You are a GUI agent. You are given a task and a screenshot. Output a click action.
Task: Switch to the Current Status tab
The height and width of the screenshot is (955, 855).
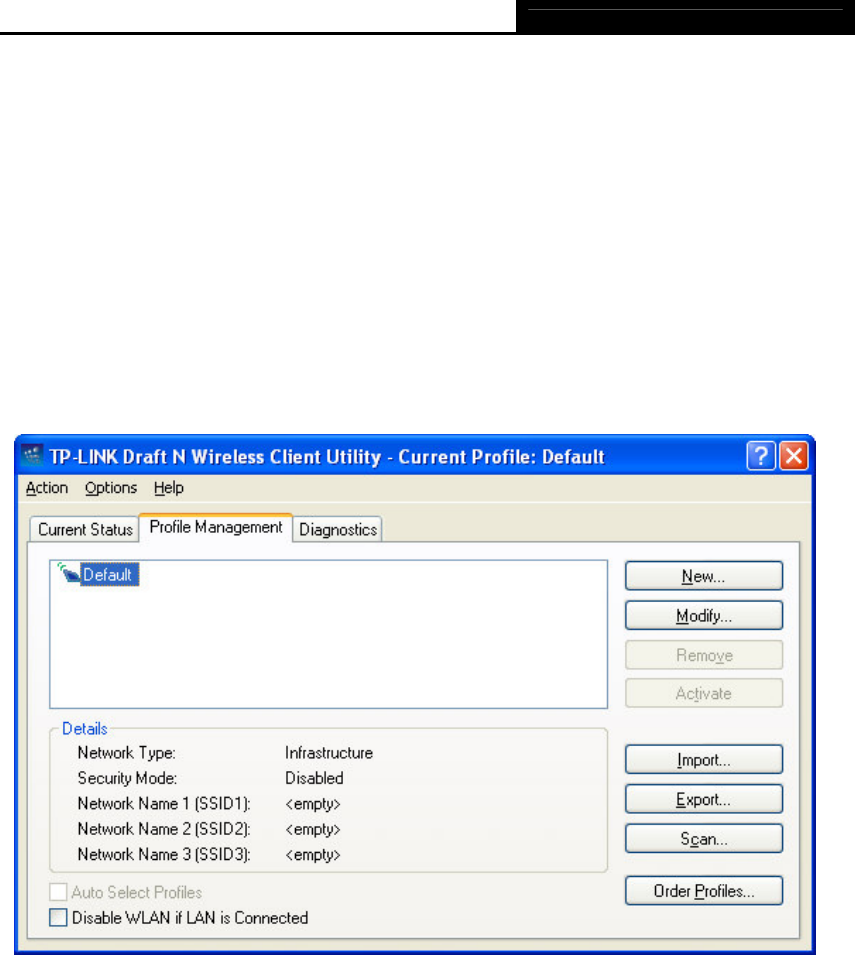(x=85, y=529)
